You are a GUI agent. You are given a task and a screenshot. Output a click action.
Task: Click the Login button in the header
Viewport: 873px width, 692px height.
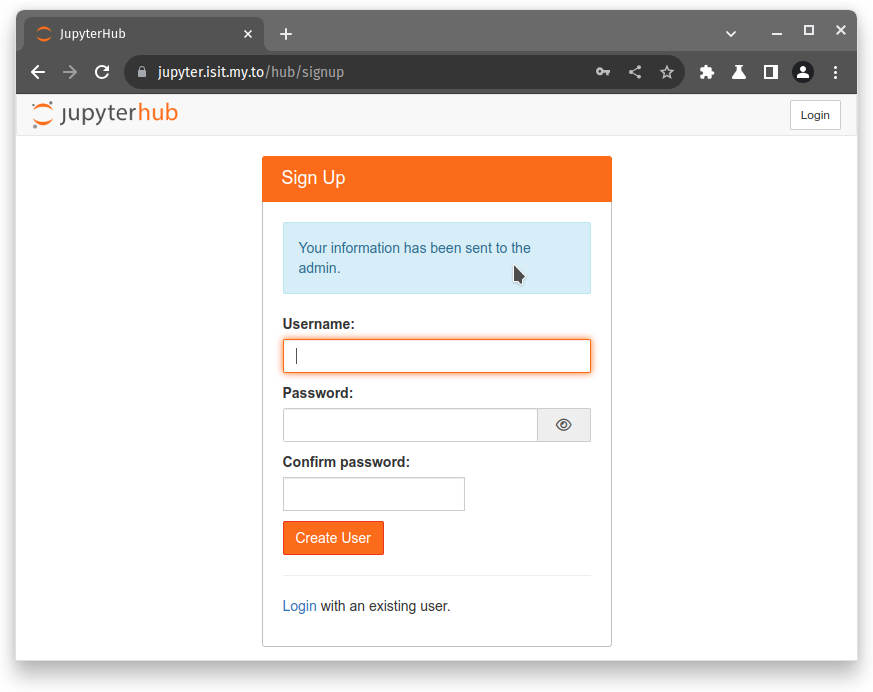[815, 115]
